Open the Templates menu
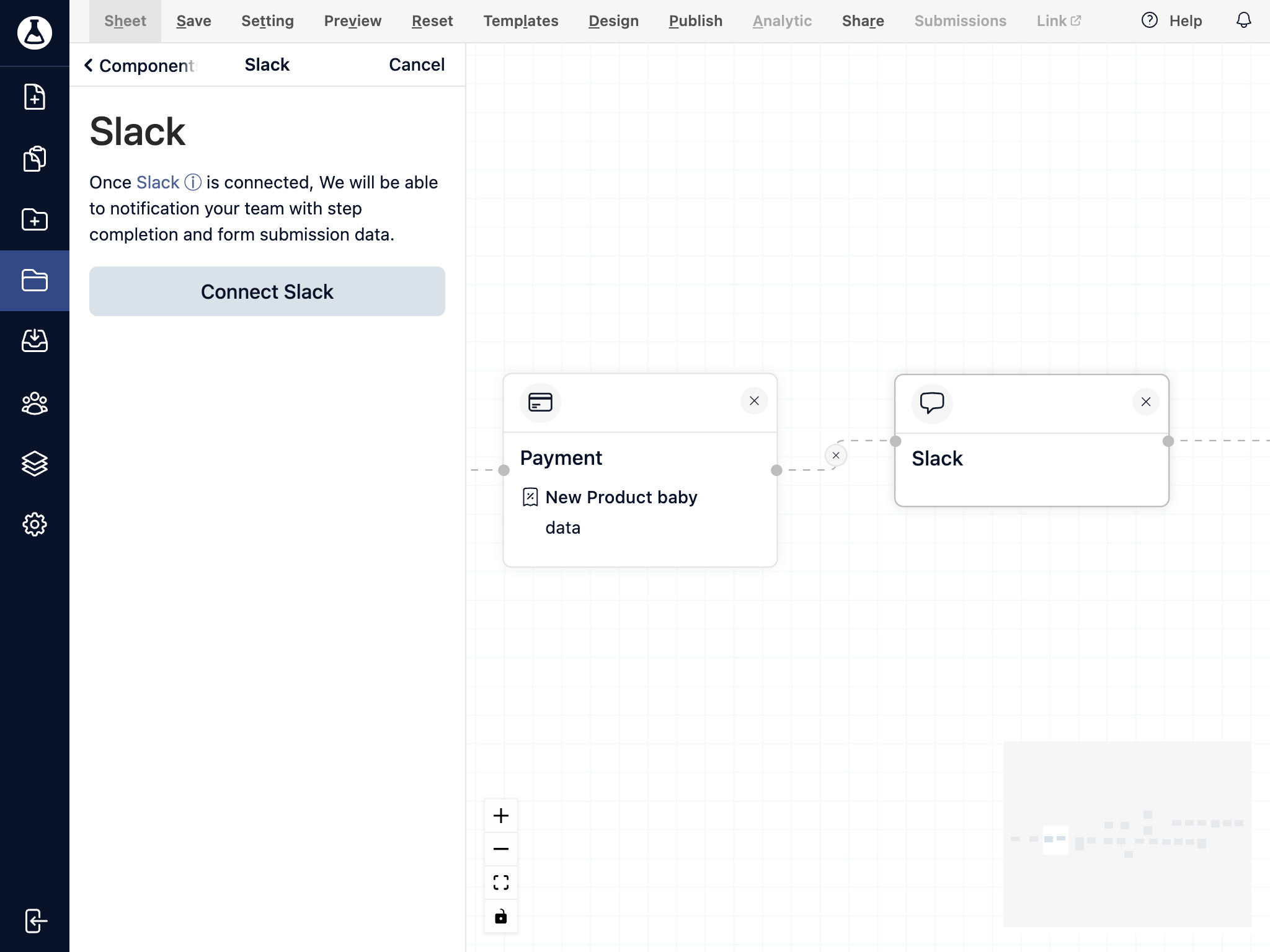Screen dimensions: 1270x952 (521, 21)
